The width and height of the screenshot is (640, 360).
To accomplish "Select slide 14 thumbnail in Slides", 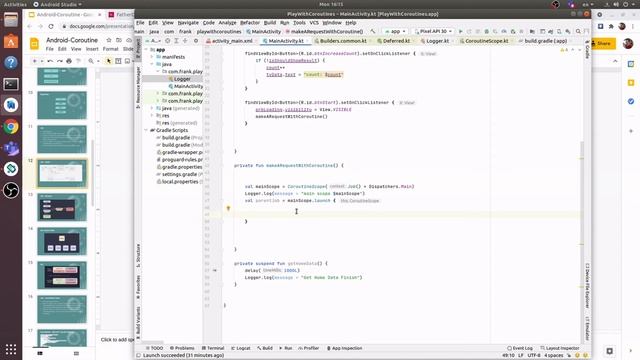I will (62, 241).
